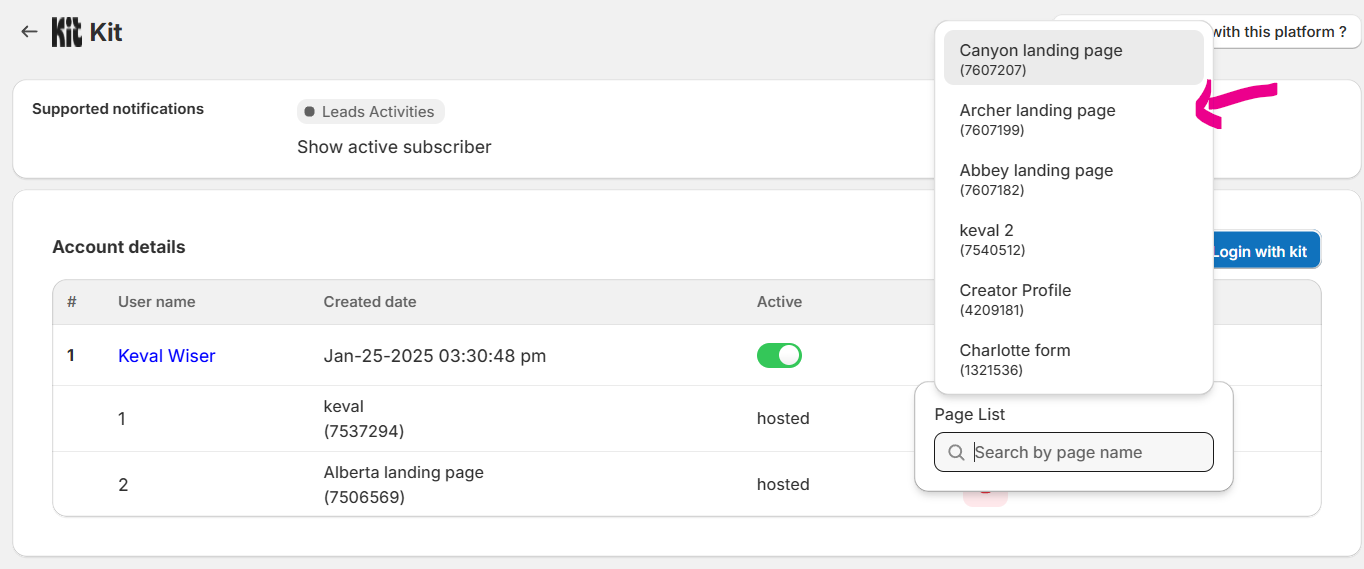The image size is (1364, 569).
Task: Open the Keval Wiser user link
Action: point(166,356)
